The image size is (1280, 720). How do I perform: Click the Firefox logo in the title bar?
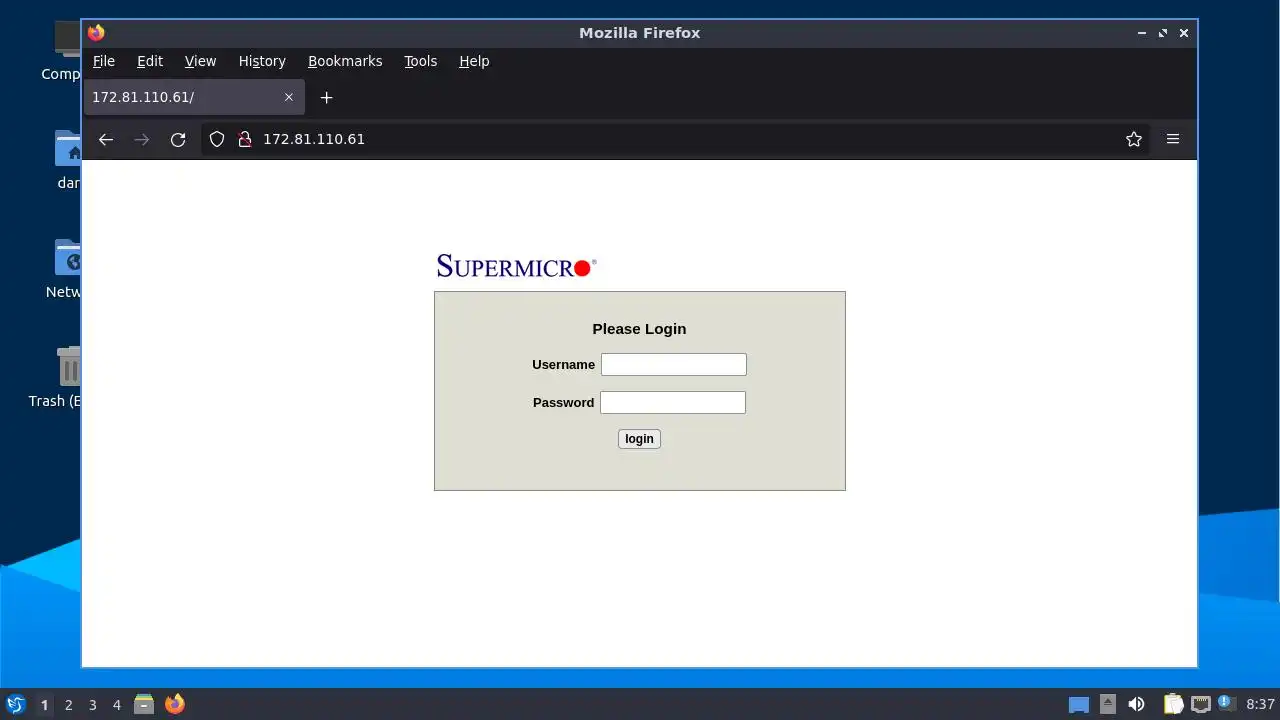(96, 33)
